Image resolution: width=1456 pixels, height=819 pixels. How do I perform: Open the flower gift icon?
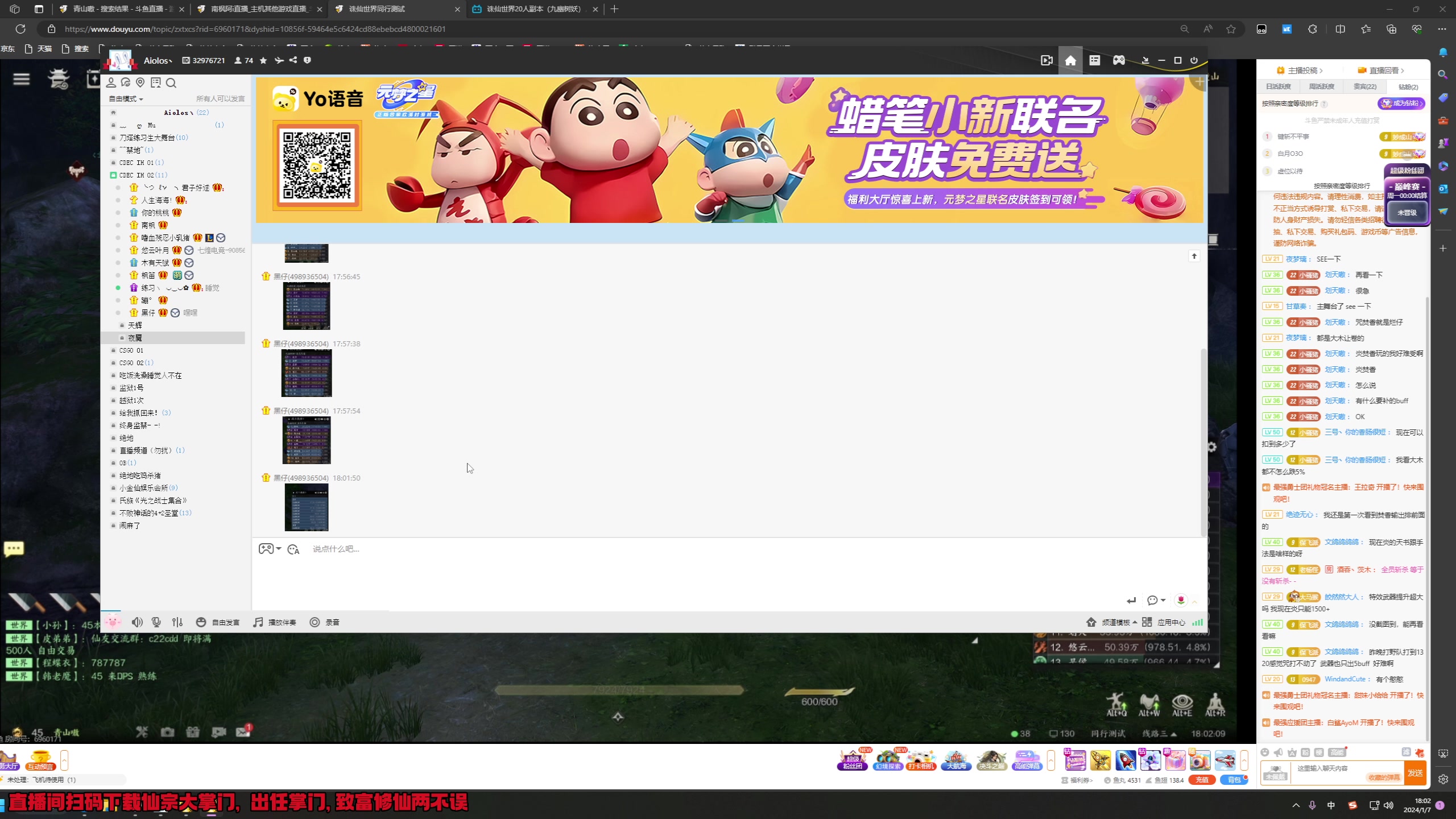click(1181, 601)
